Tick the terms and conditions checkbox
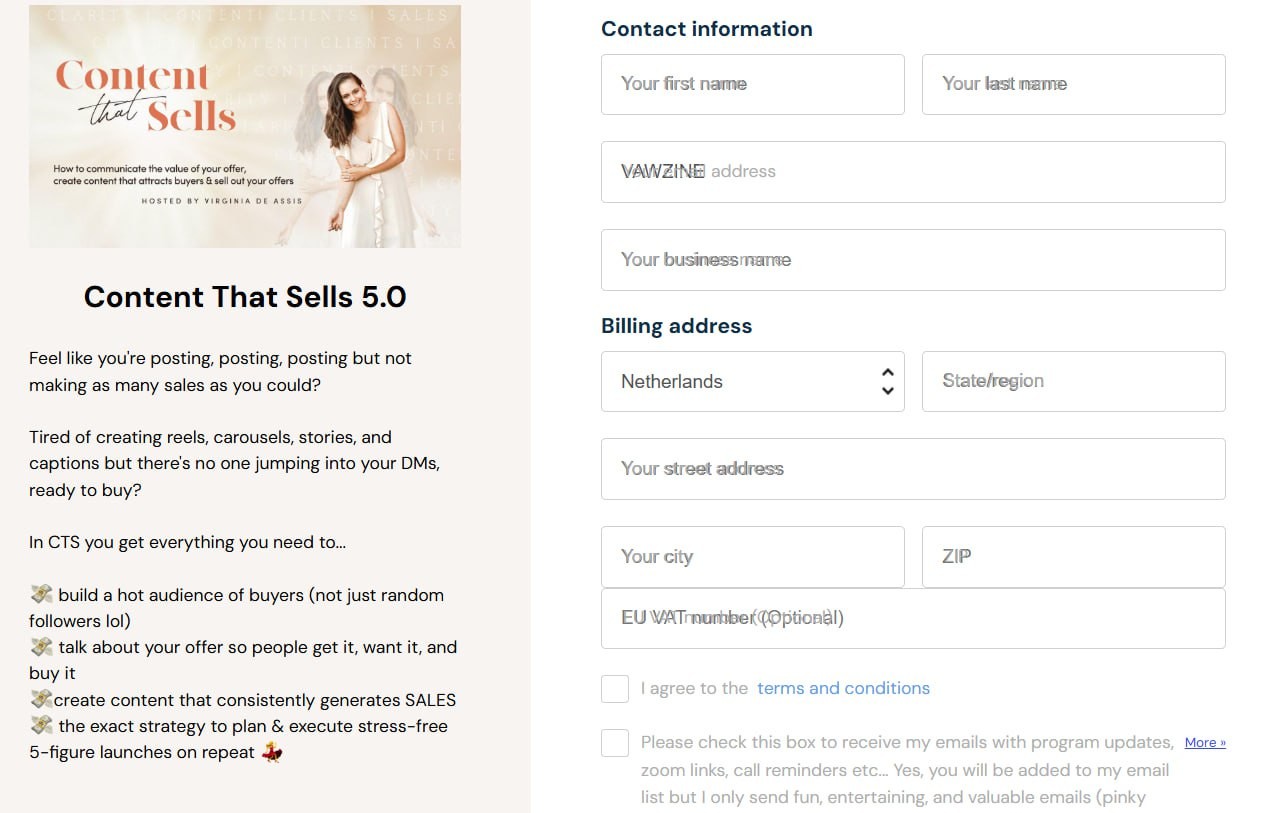 coord(615,689)
